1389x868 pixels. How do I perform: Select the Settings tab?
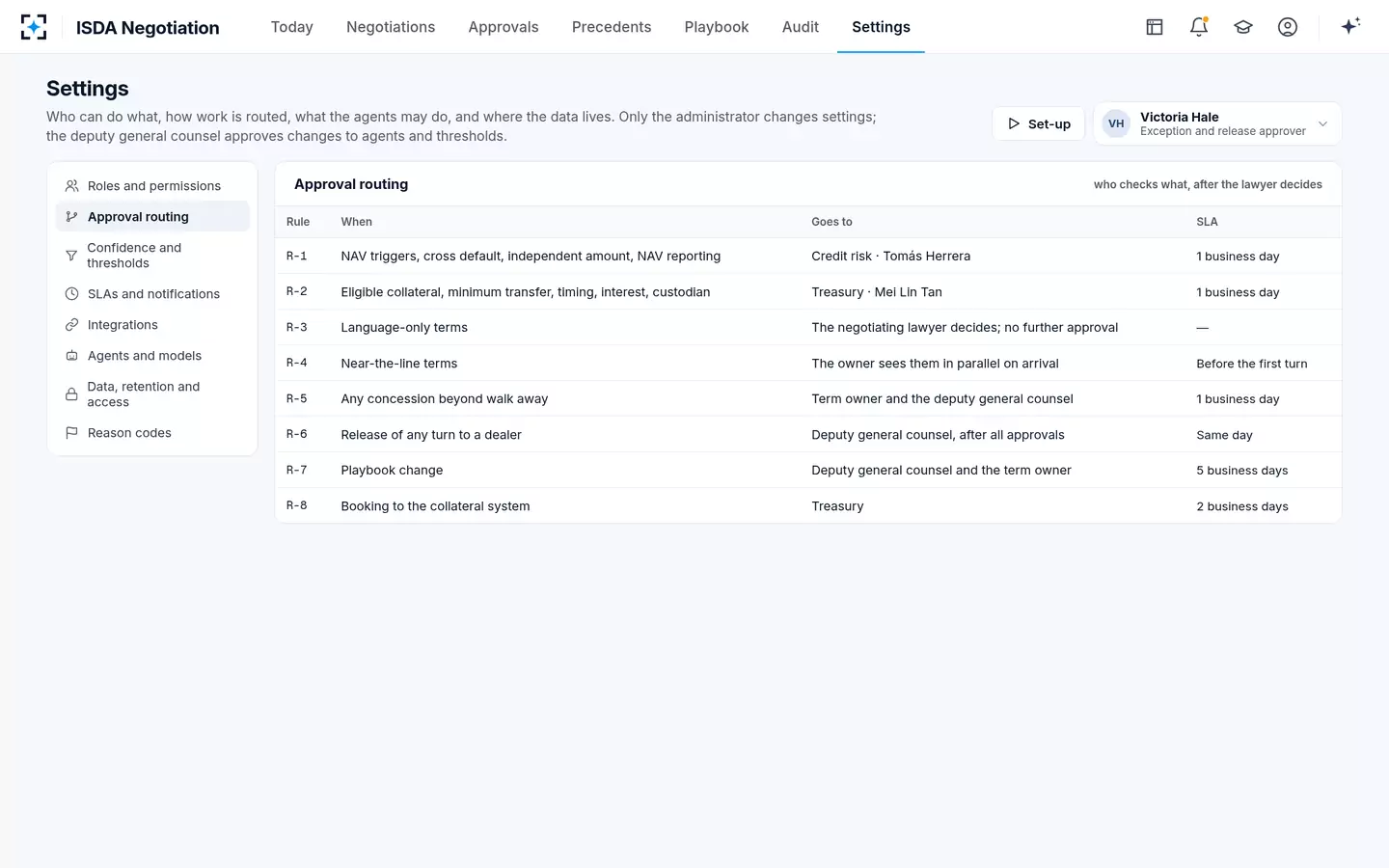tap(881, 27)
